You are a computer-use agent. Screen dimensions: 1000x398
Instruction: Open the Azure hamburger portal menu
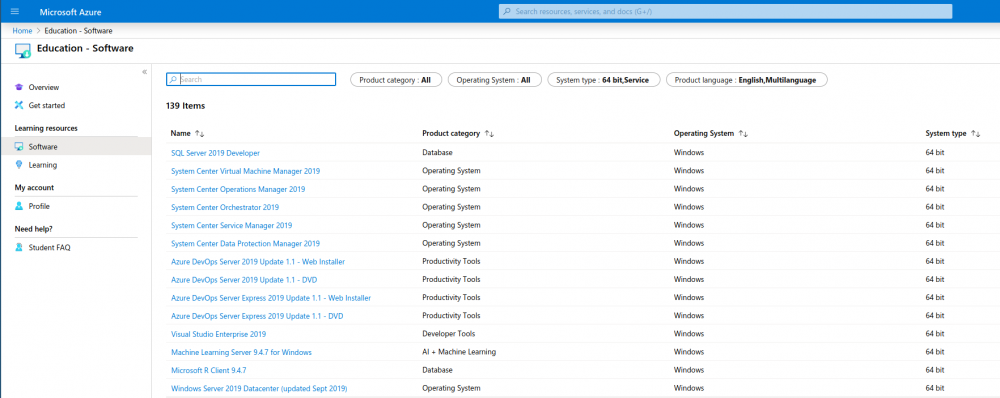click(15, 11)
